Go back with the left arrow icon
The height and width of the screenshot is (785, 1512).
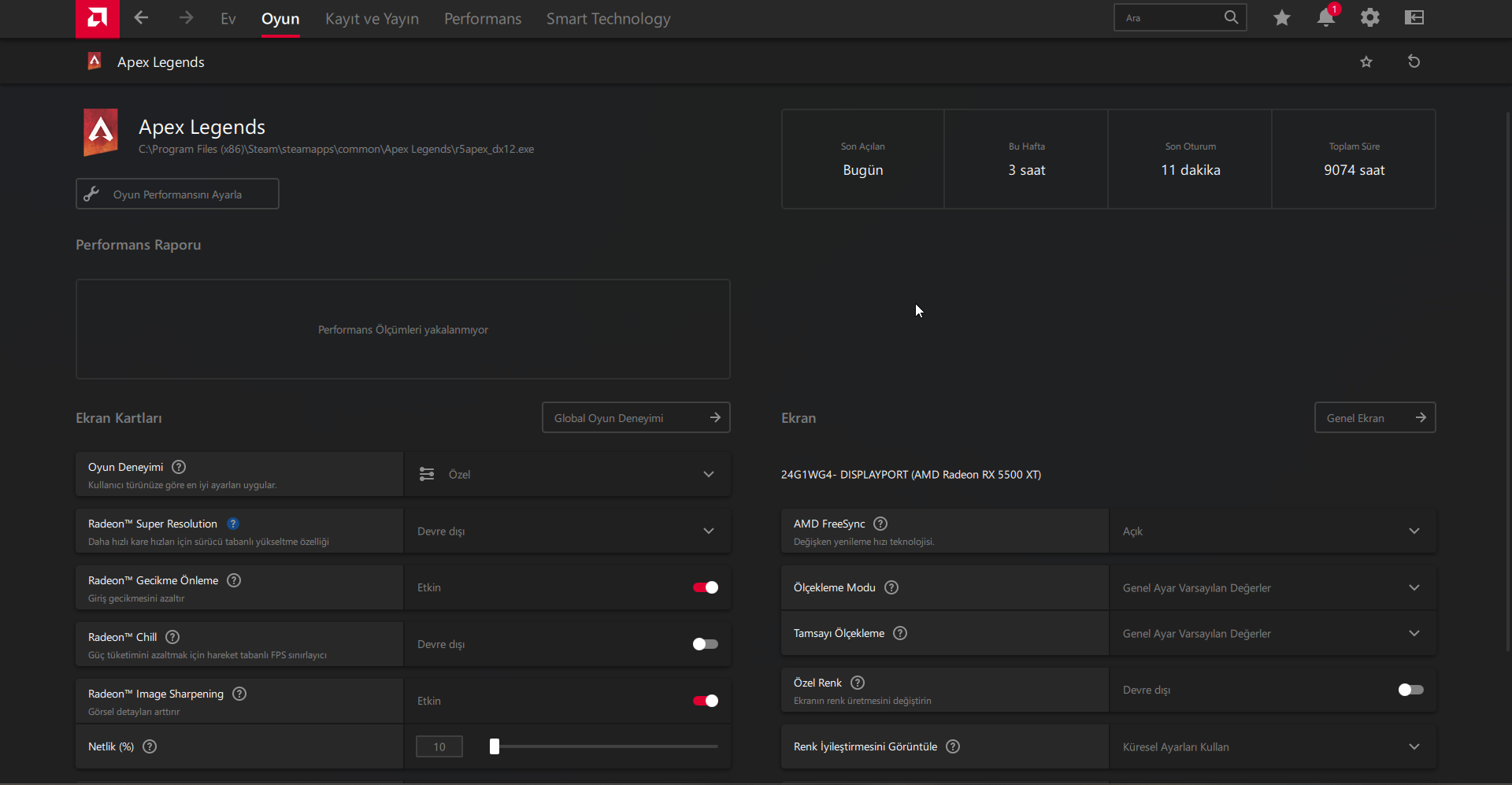click(x=141, y=17)
